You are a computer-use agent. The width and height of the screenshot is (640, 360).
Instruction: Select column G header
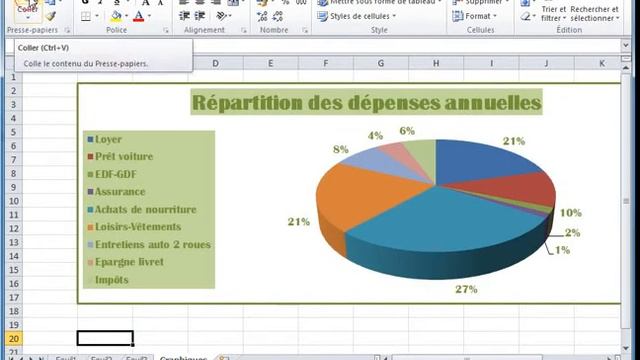(x=381, y=63)
